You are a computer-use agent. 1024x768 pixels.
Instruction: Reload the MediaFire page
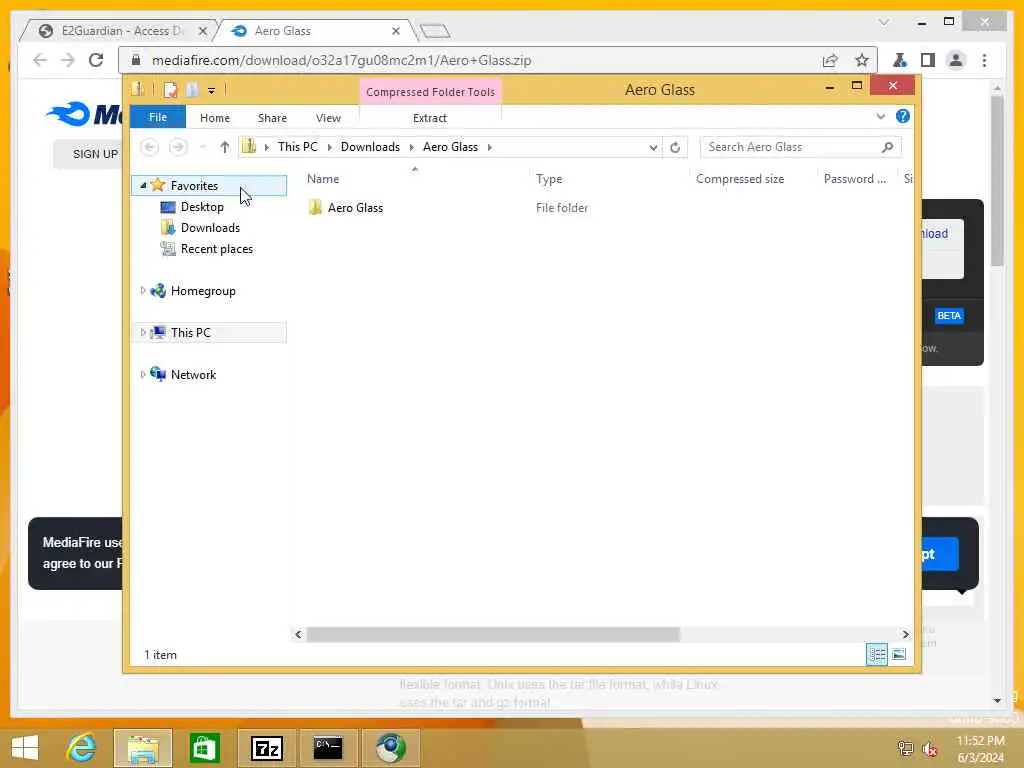96,60
